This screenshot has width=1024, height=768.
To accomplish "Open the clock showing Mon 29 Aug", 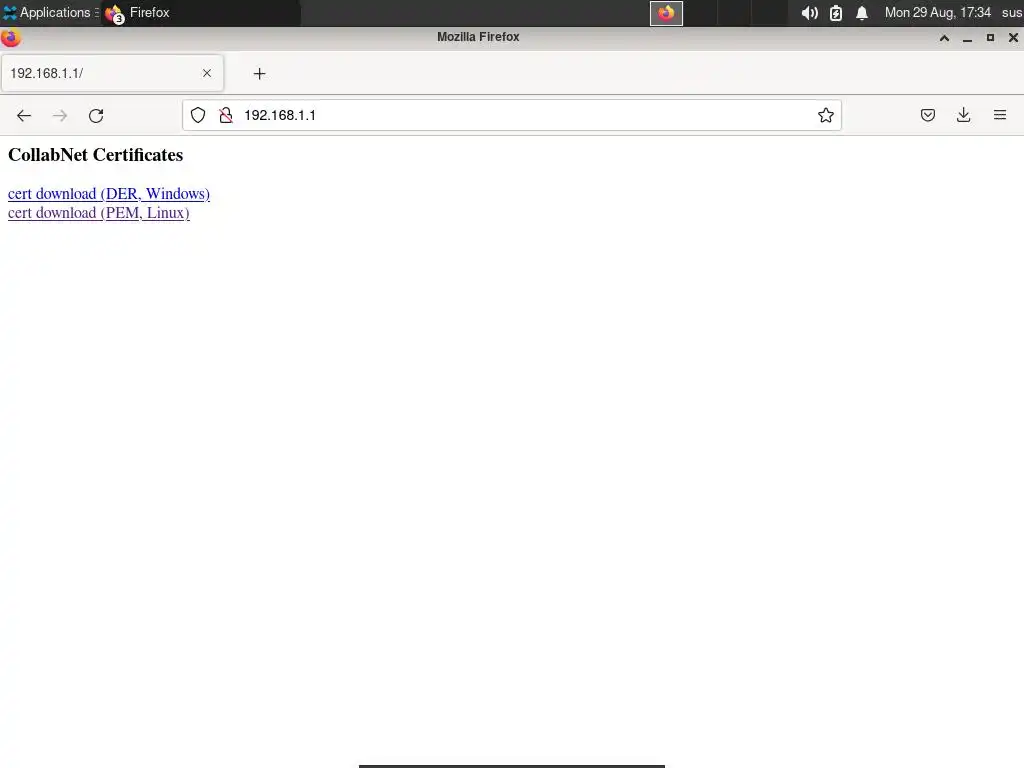I will (x=938, y=12).
